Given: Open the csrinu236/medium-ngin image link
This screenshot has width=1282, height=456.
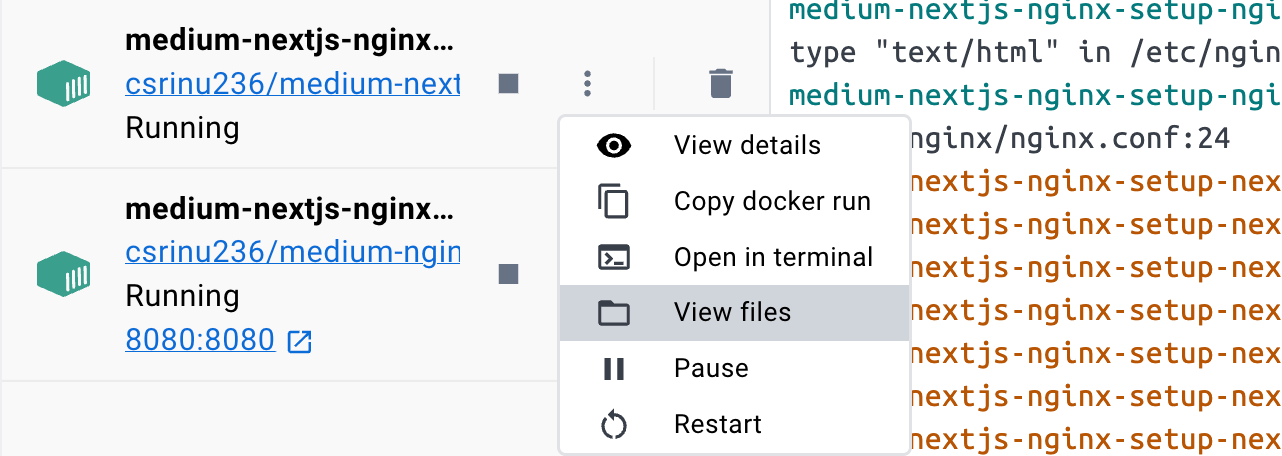Looking at the screenshot, I should coord(292,252).
